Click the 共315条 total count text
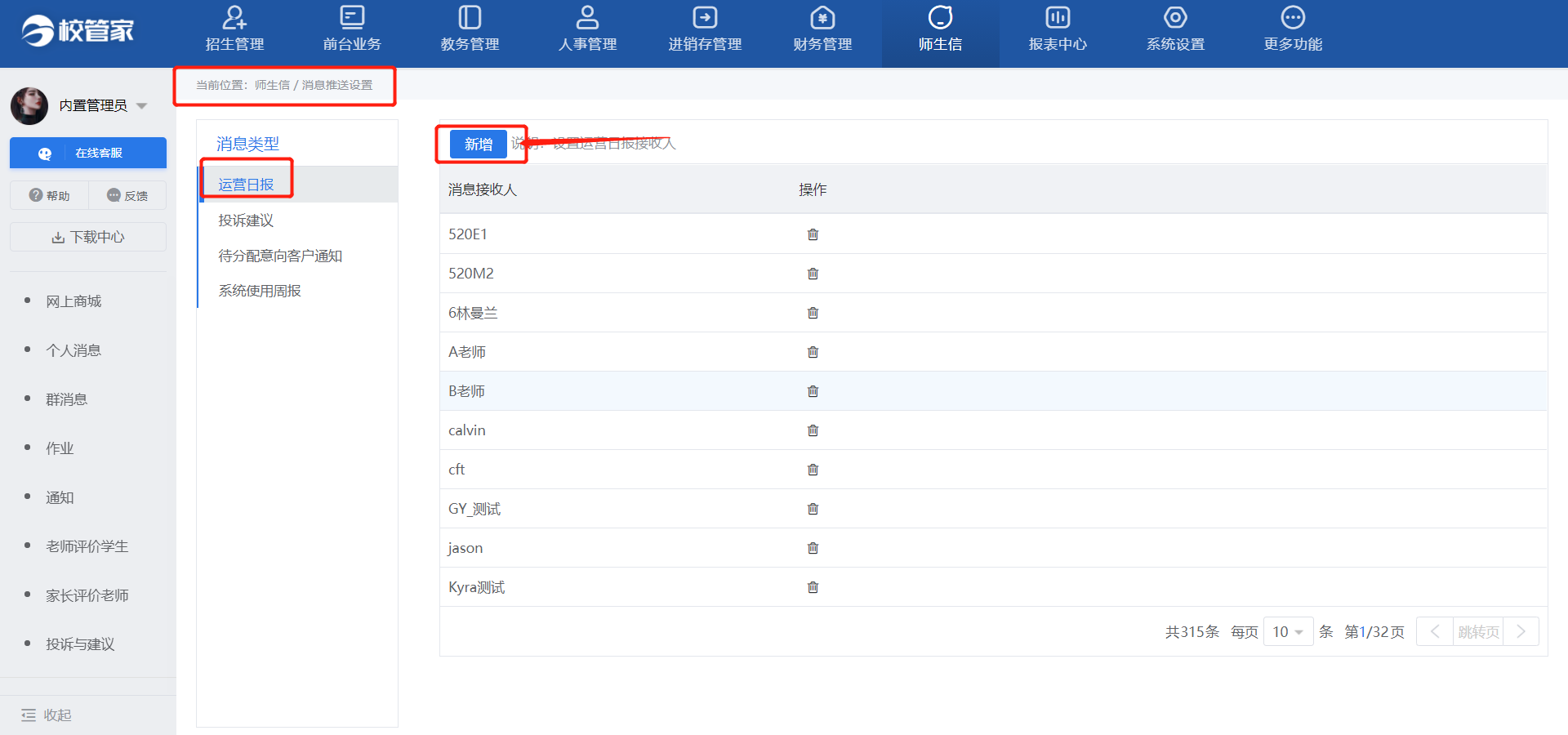The image size is (1568, 735). pos(1192,632)
